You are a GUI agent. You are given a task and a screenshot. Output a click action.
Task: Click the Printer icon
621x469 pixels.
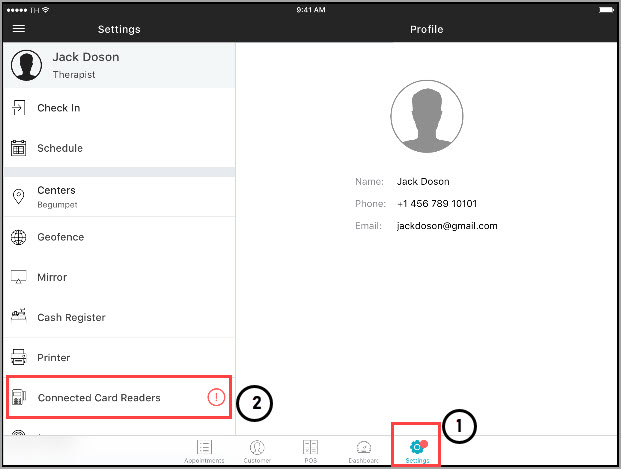(x=18, y=357)
